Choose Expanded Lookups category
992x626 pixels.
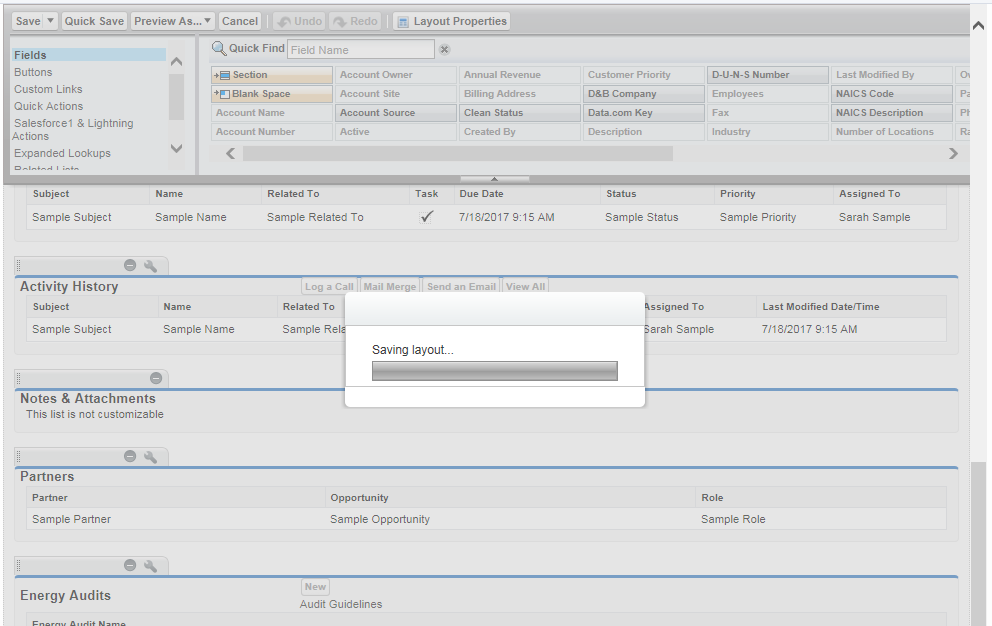pos(62,153)
